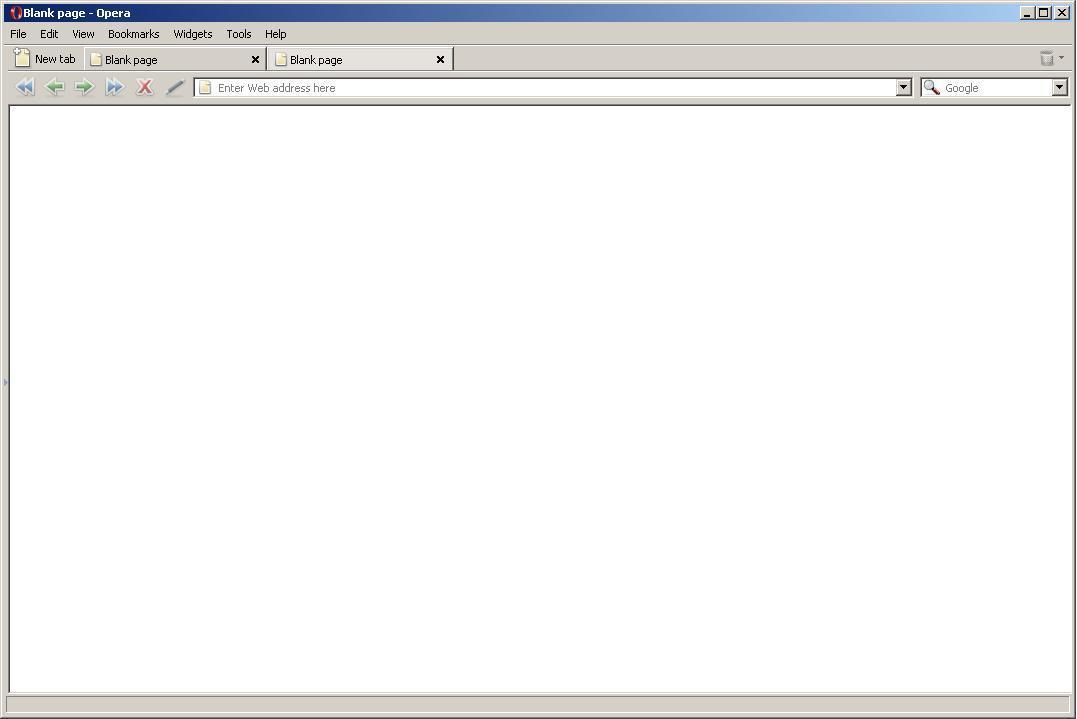The width and height of the screenshot is (1077, 719).
Task: Open the address bar history dropdown
Action: [x=903, y=87]
